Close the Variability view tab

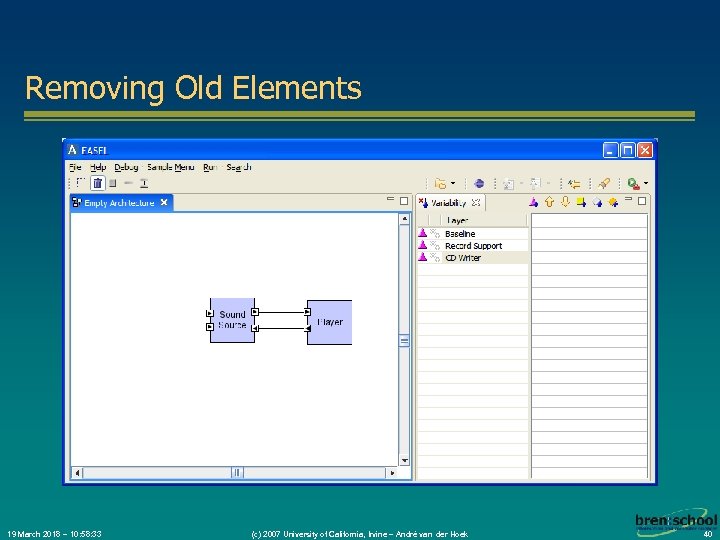pos(476,202)
